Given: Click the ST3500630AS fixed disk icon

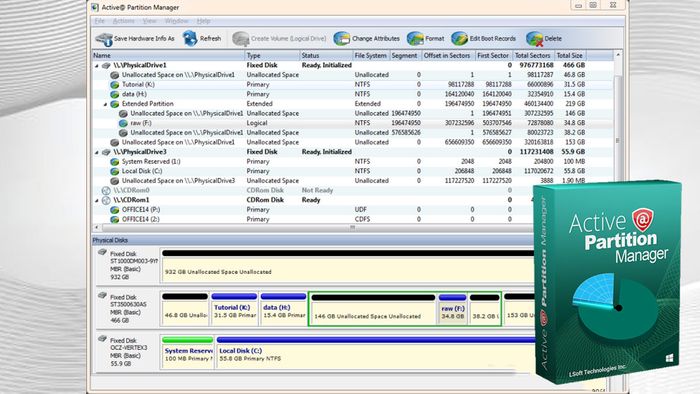Looking at the screenshot, I should coord(102,295).
